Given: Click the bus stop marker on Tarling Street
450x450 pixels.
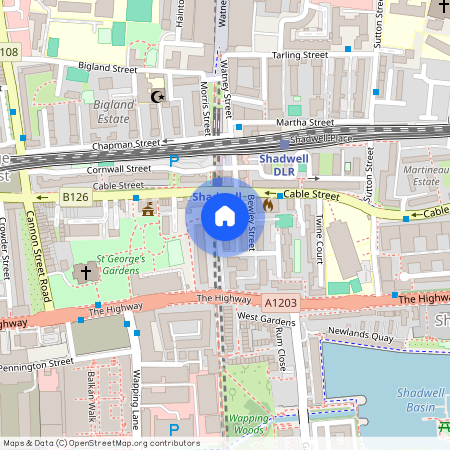Looking at the screenshot, I should pyautogui.click(x=348, y=49).
